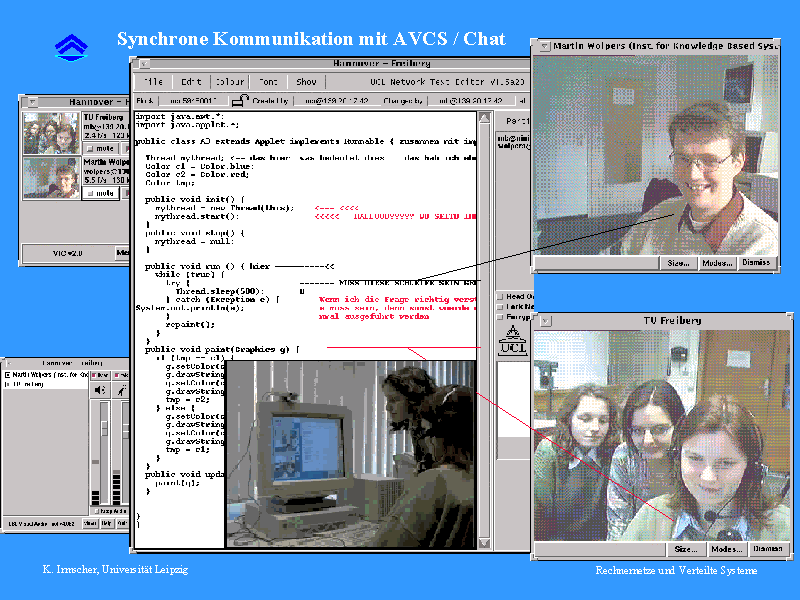Click the editor scrollbar up arrow
This screenshot has height=600, width=800.
point(484,118)
